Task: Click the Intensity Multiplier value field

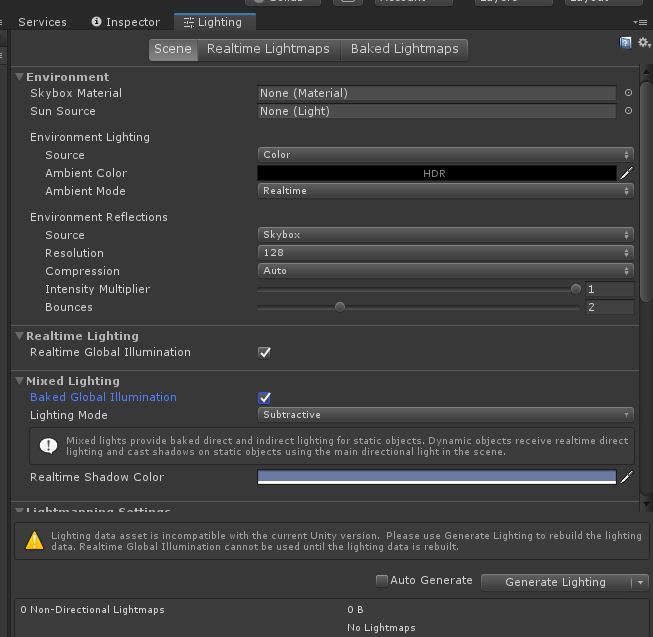Action: tap(610, 289)
